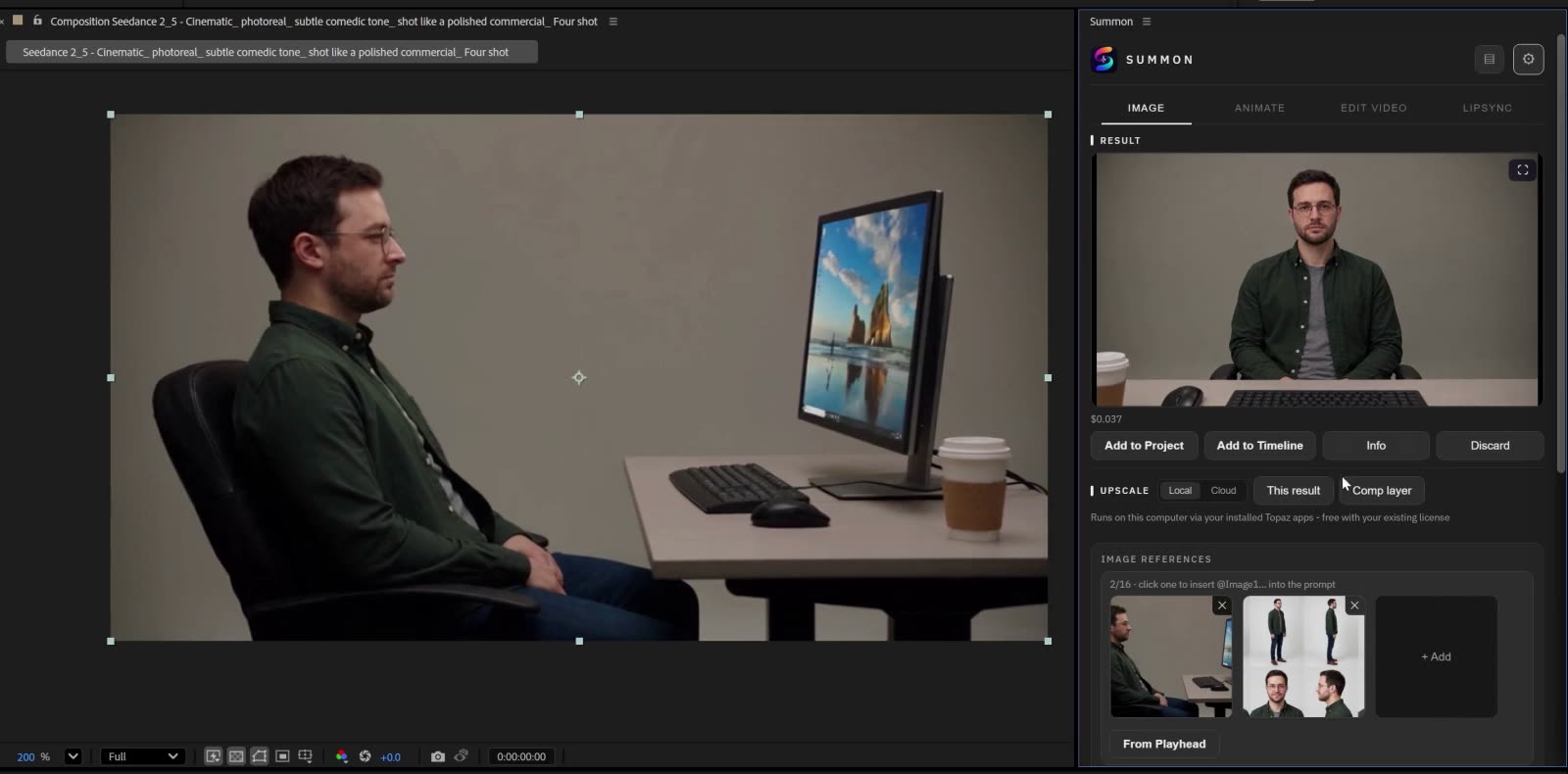Viewport: 1568px width, 774px height.
Task: Reset exposure in viewer
Action: pos(365,756)
